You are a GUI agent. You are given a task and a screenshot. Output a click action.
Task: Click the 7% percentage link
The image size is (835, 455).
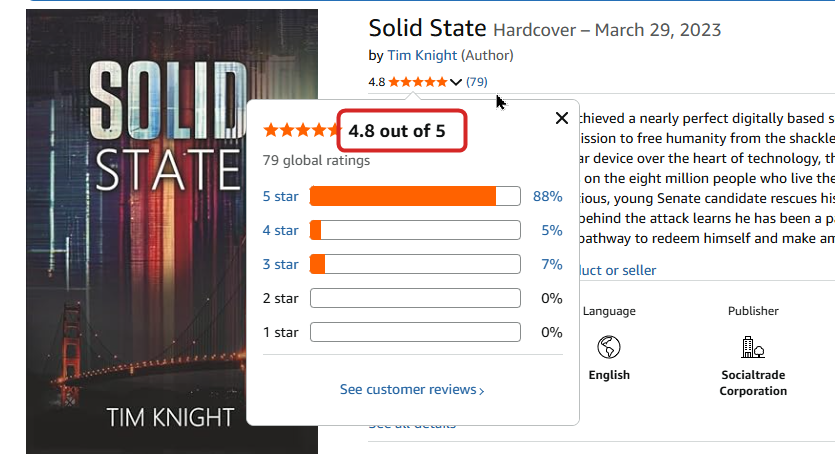click(552, 264)
